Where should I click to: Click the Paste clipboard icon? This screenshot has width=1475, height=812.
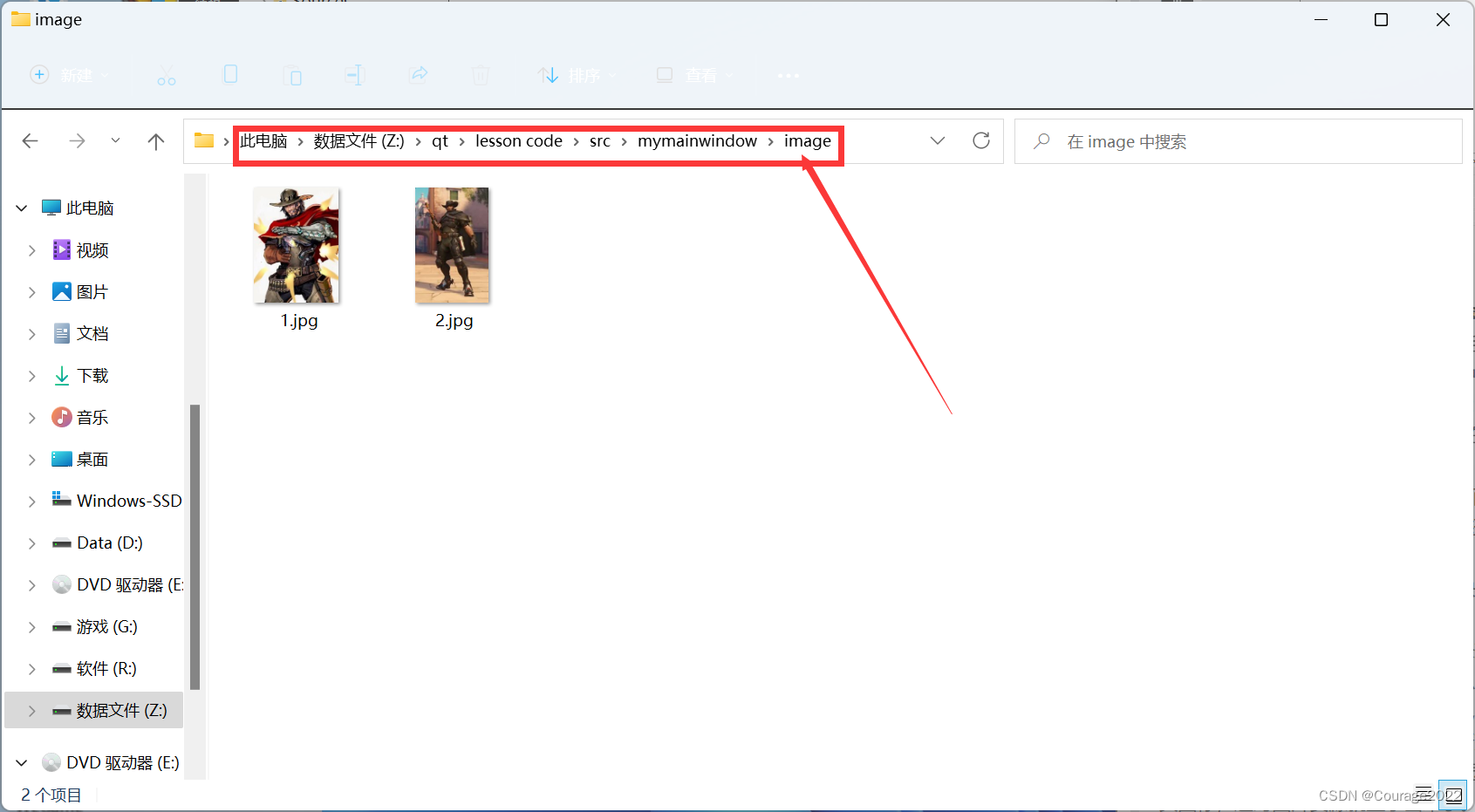point(293,76)
